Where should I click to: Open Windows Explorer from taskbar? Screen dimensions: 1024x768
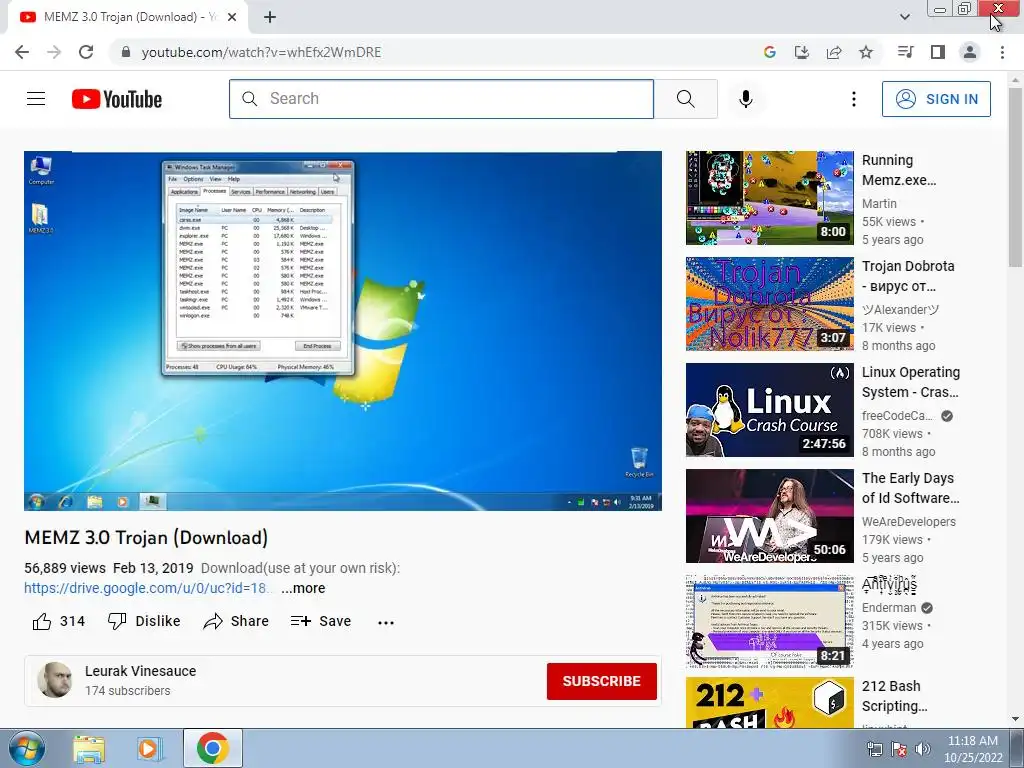[89, 749]
